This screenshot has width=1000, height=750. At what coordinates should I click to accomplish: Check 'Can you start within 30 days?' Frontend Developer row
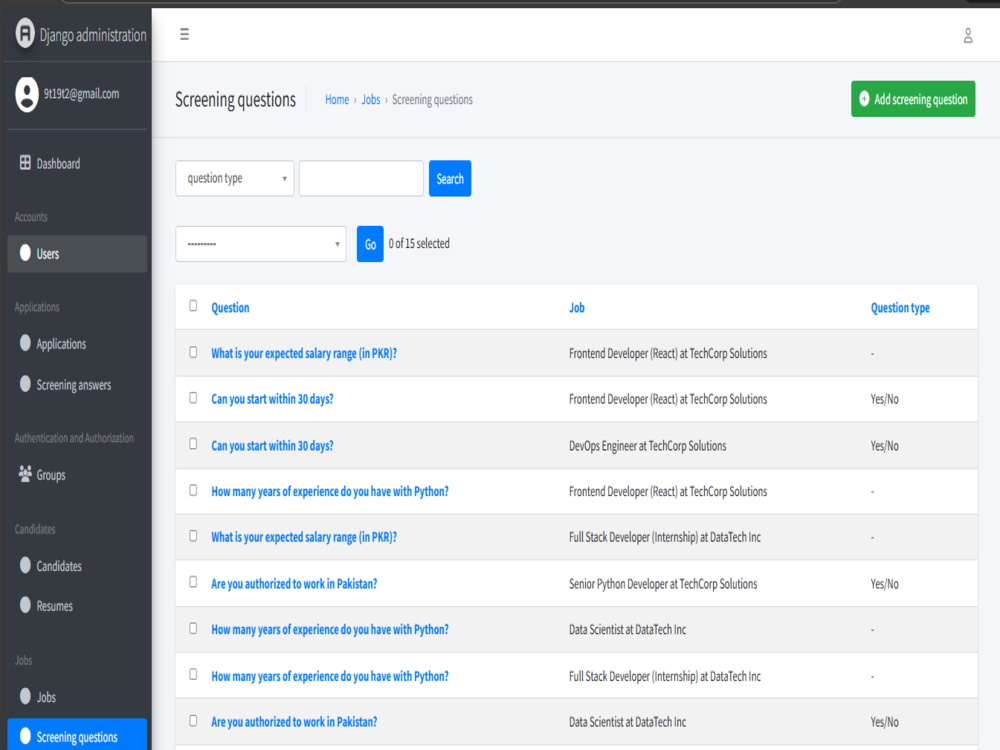pos(193,398)
